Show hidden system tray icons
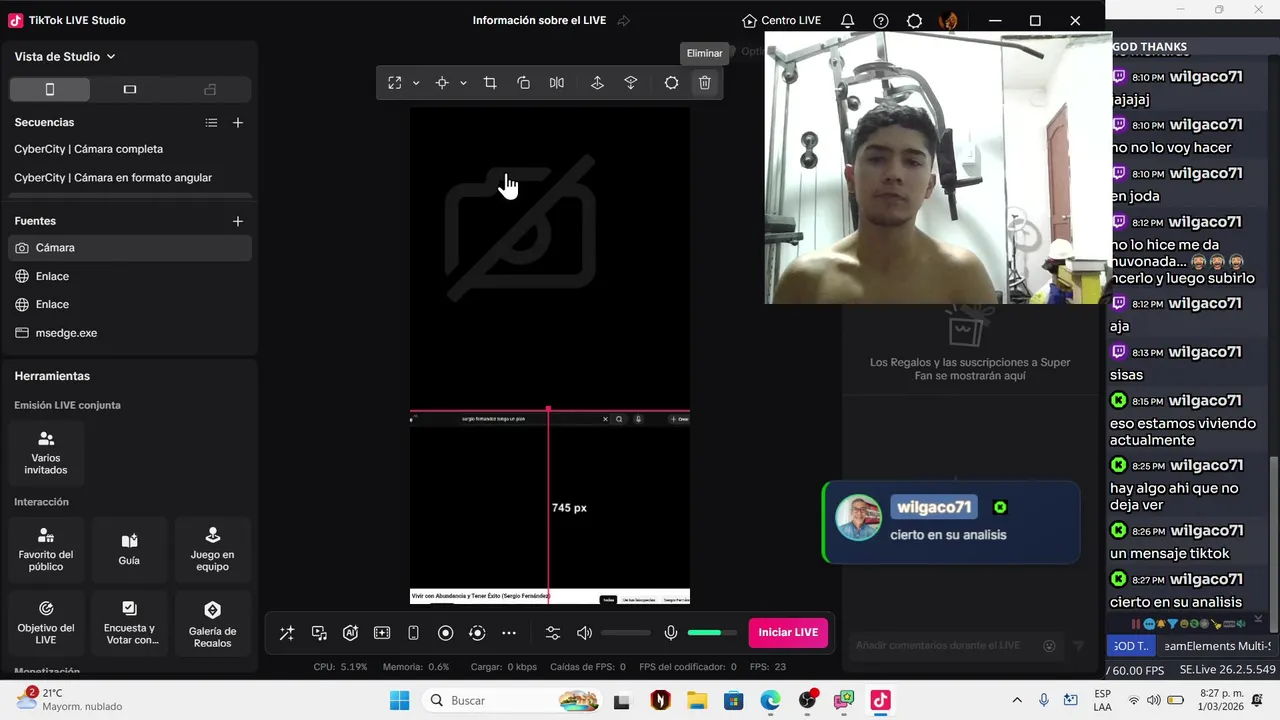 [1017, 701]
